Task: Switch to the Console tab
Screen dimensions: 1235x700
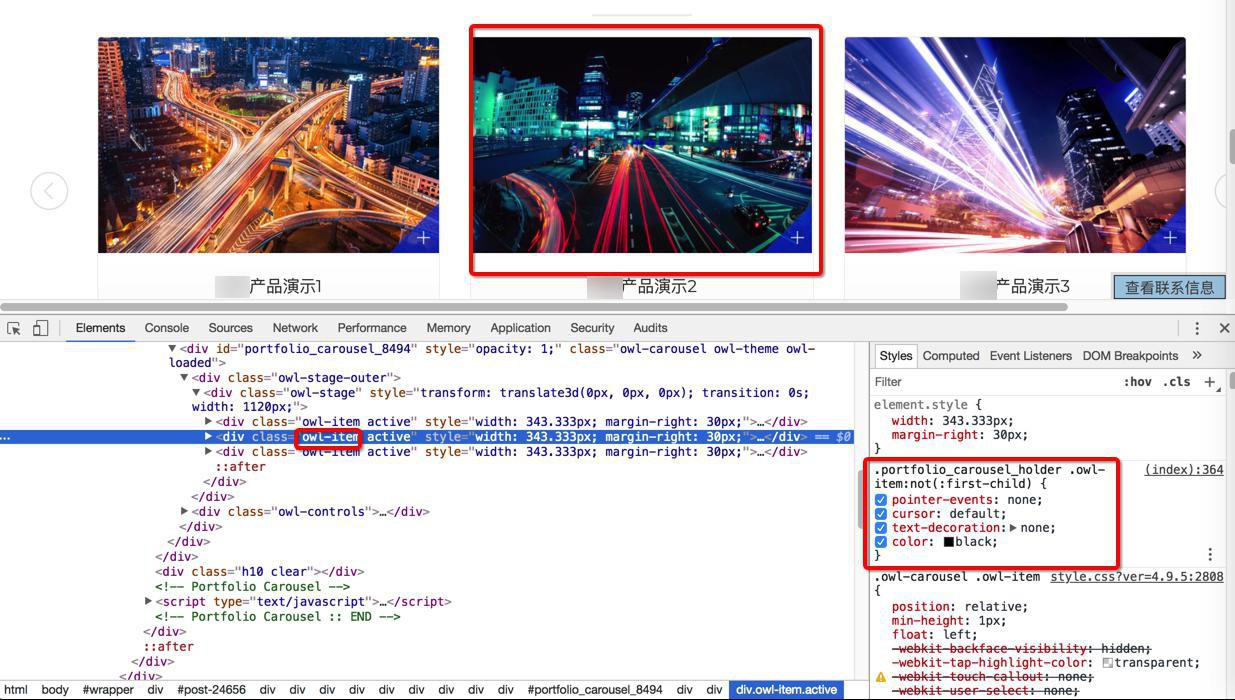Action: [x=167, y=328]
